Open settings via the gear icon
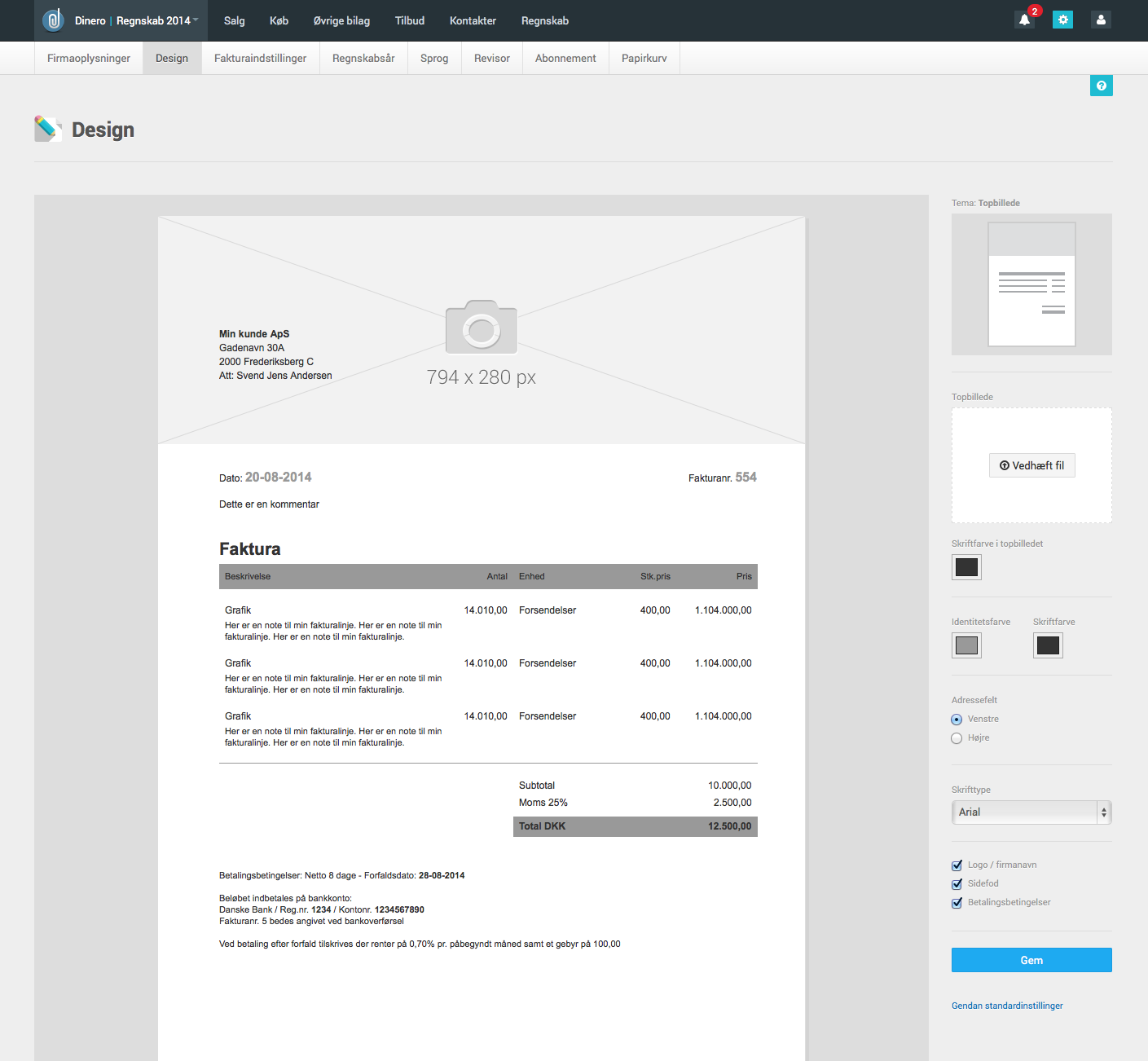The width and height of the screenshot is (1148, 1061). pyautogui.click(x=1062, y=20)
